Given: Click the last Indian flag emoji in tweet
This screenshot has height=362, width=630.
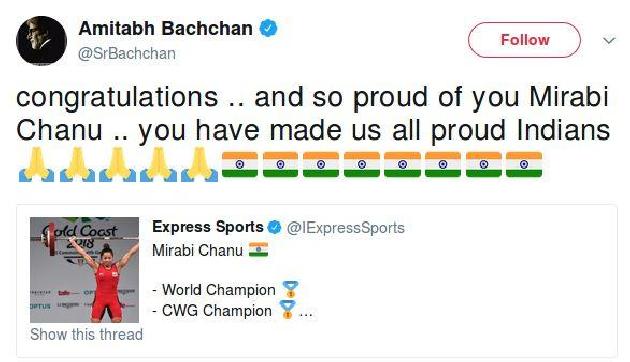Looking at the screenshot, I should 524,164.
